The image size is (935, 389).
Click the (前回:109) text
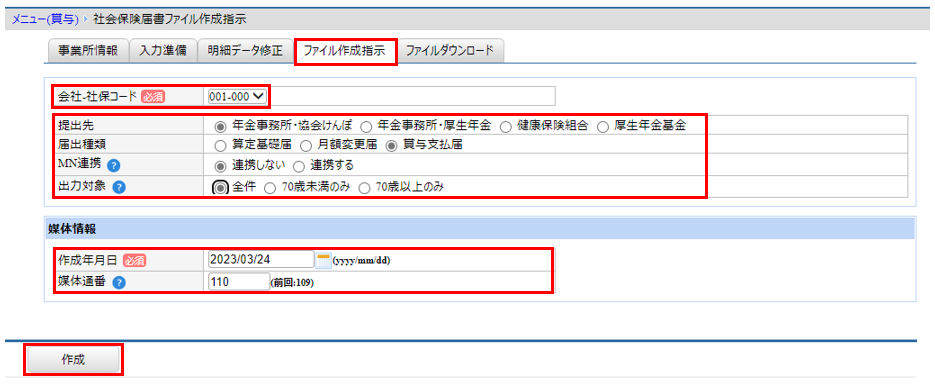[292, 283]
